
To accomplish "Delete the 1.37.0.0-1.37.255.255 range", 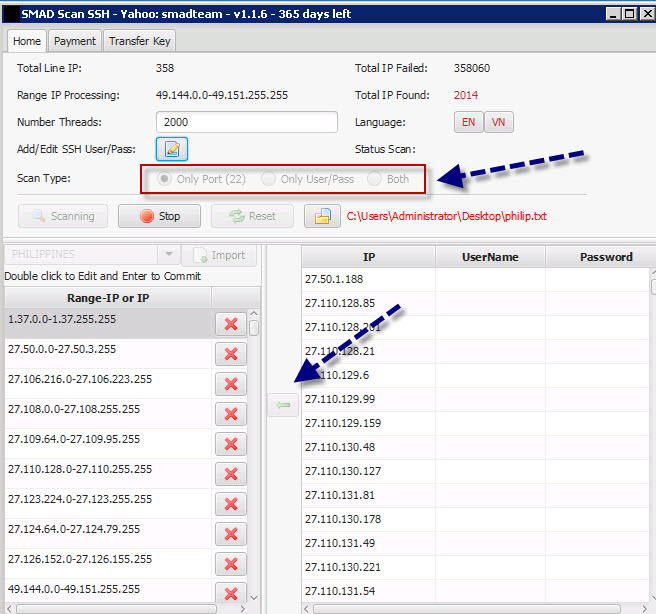I will coord(231,324).
